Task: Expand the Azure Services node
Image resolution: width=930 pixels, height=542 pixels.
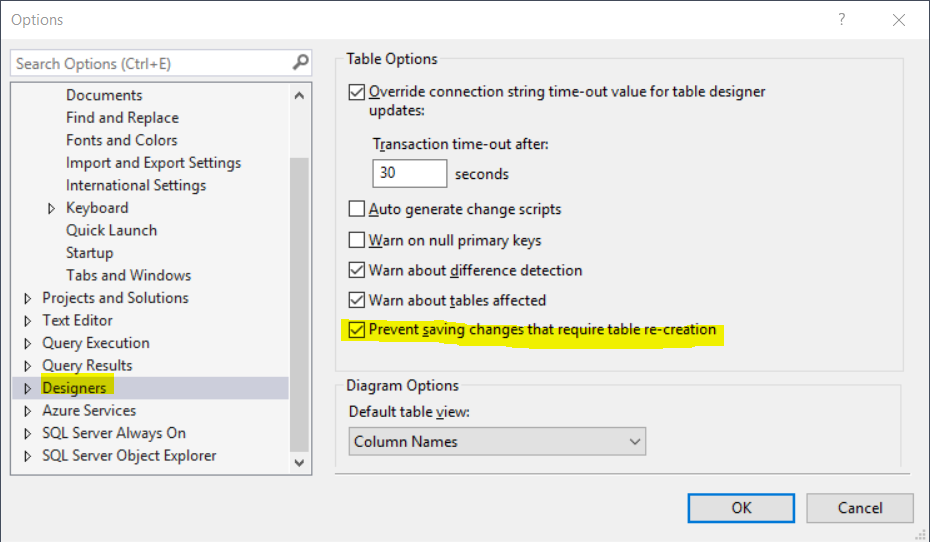Action: pos(27,411)
